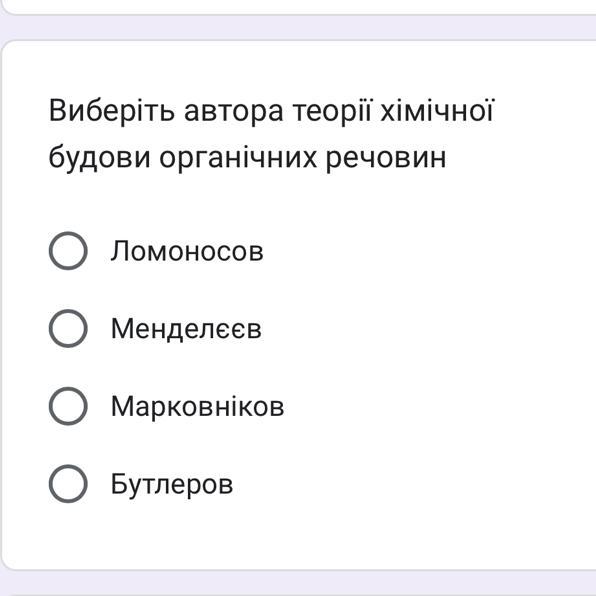Pick the Бутлеров radio button
The image size is (596, 596).
point(68,483)
